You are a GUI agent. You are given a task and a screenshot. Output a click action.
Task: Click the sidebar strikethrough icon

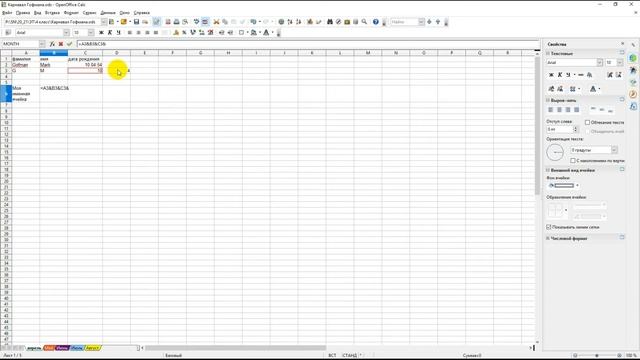pos(581,75)
